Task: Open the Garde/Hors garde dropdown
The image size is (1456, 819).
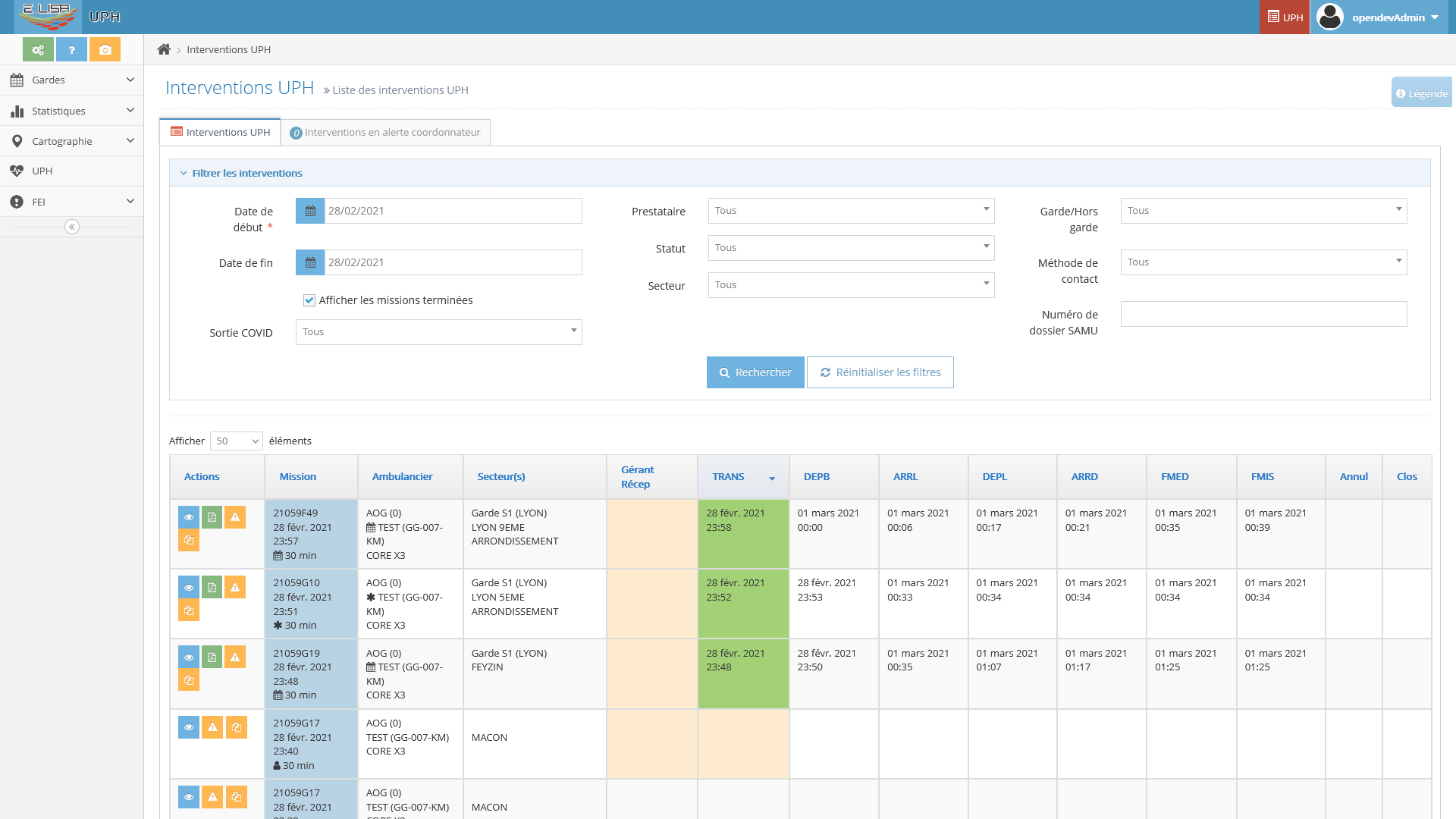Action: 1263,211
